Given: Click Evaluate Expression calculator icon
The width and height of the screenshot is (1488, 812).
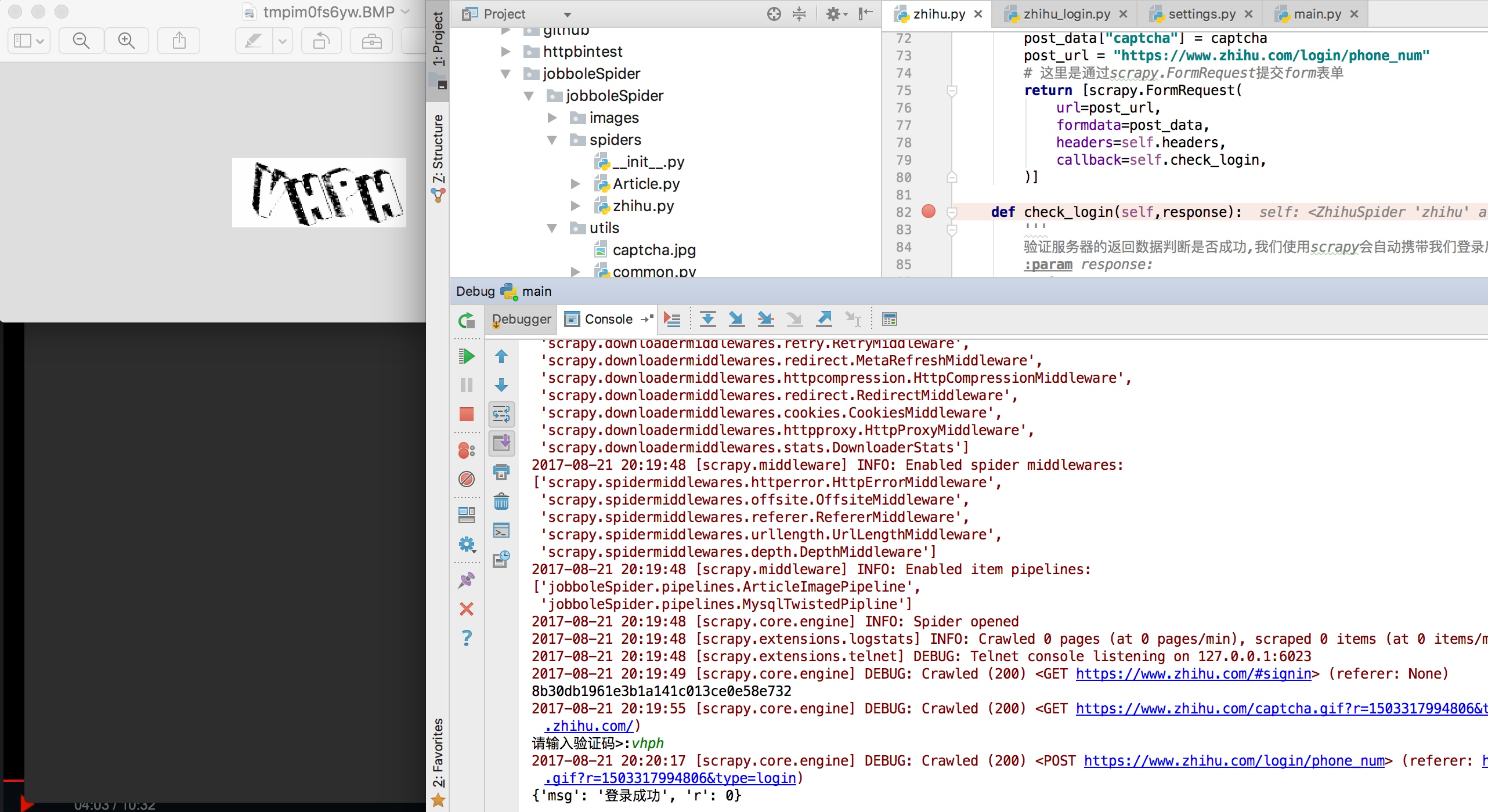Looking at the screenshot, I should 889,319.
